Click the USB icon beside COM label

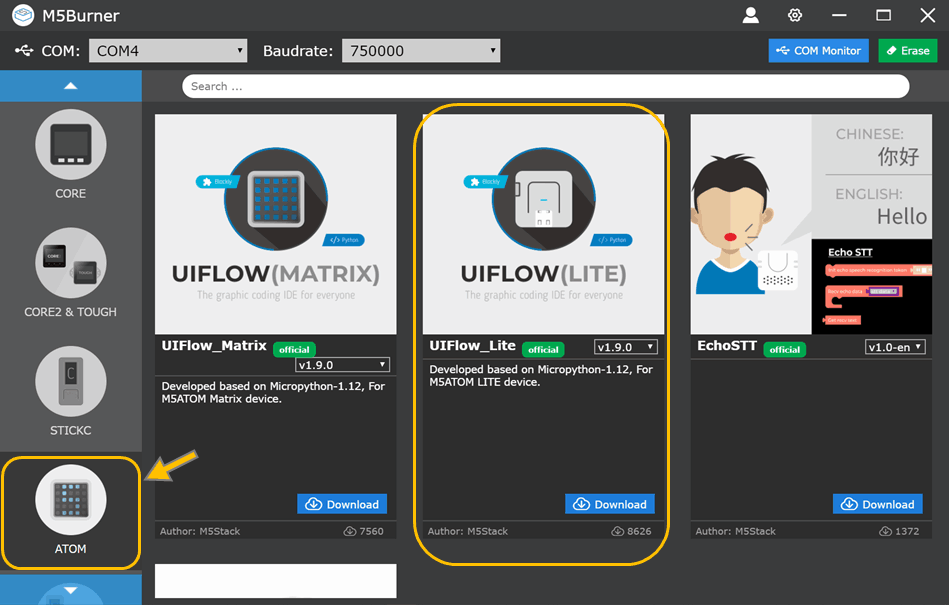[x=24, y=50]
